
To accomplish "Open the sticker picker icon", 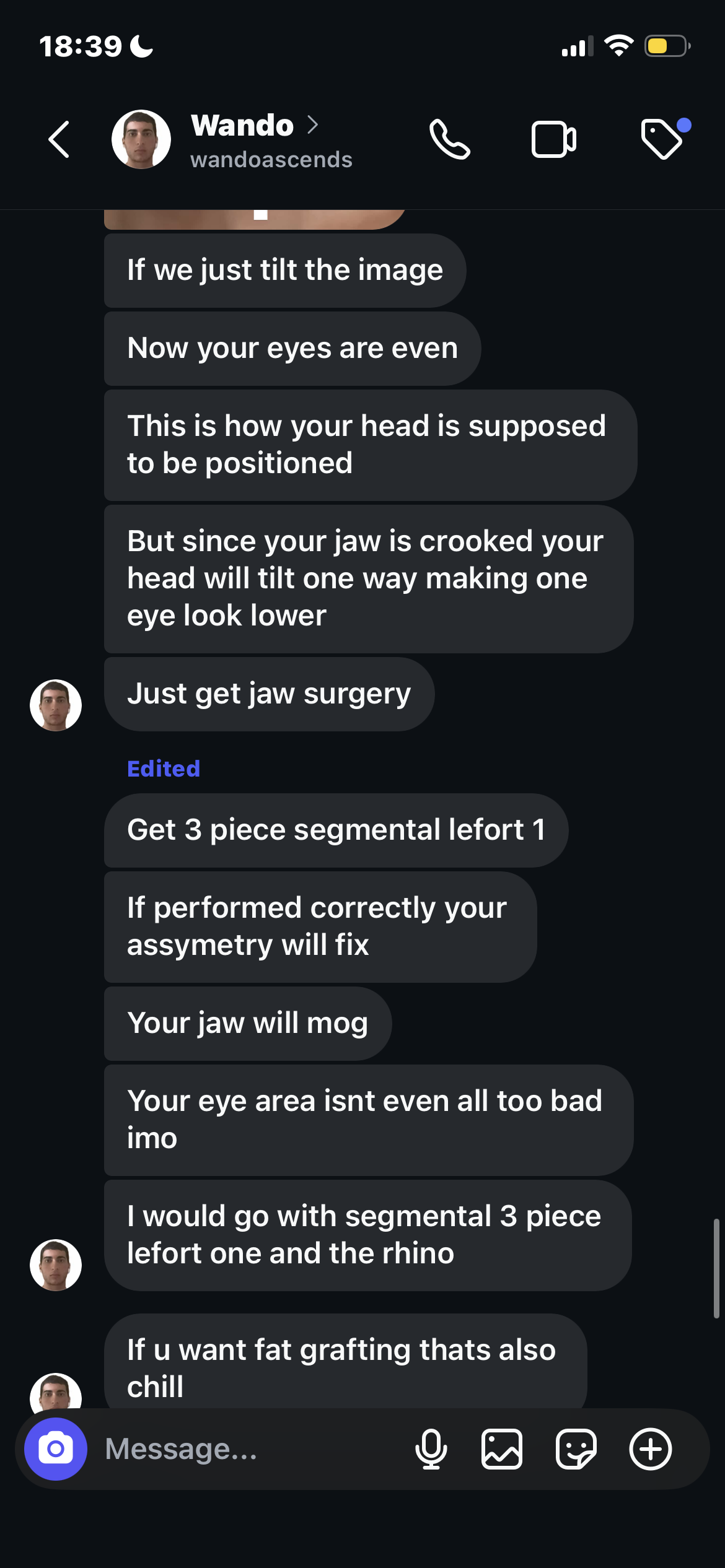I will 576,1449.
